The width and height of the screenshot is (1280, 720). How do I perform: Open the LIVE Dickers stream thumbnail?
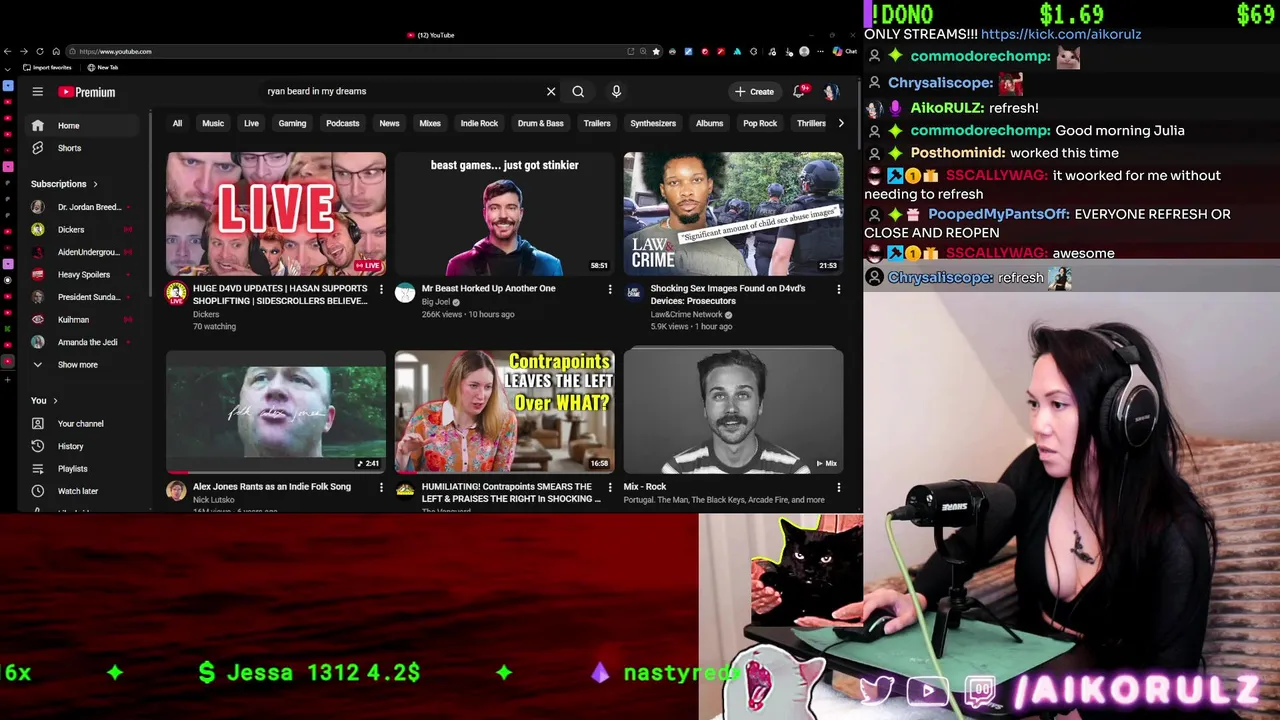(x=276, y=214)
